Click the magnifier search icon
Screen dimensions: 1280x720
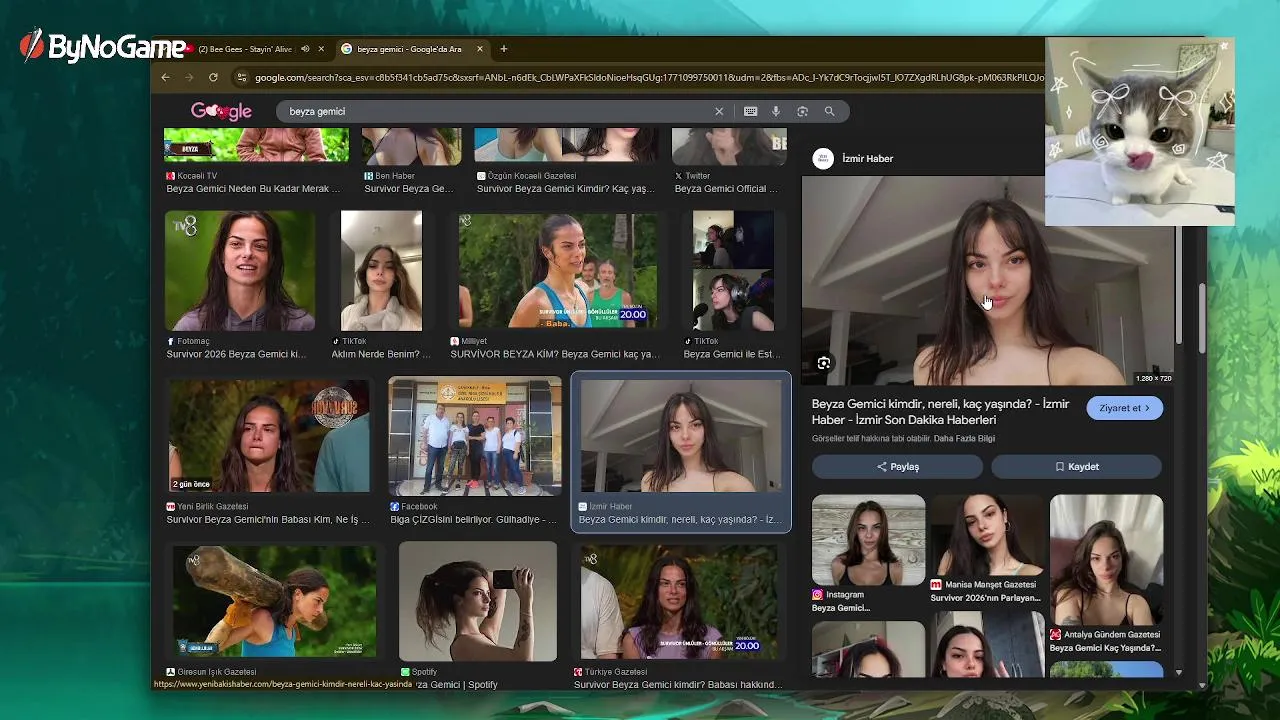coord(829,111)
